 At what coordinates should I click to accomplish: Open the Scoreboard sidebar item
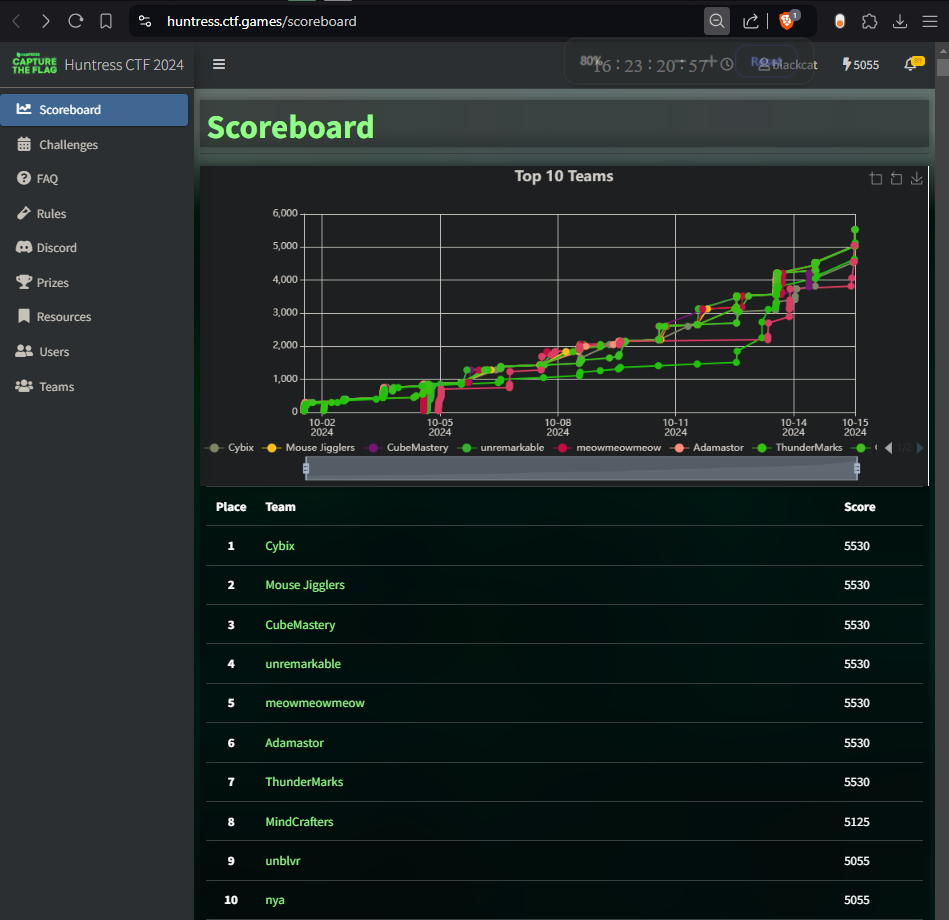point(94,110)
